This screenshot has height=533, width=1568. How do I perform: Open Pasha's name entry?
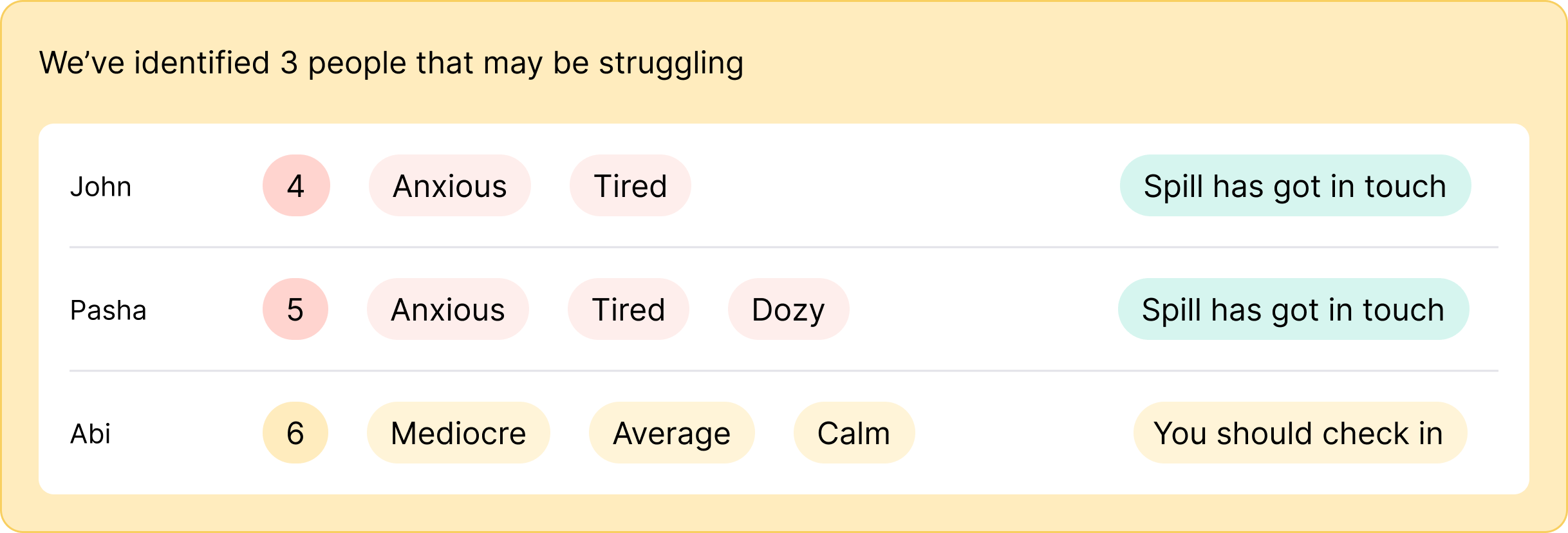(108, 310)
